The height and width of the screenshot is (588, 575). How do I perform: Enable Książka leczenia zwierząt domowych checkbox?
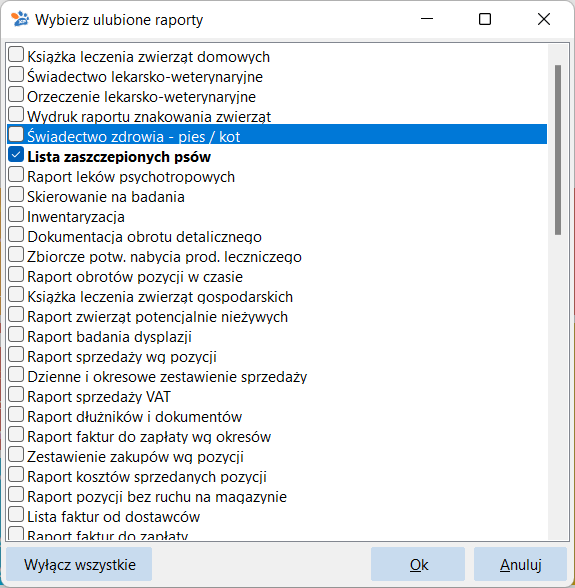(16, 54)
